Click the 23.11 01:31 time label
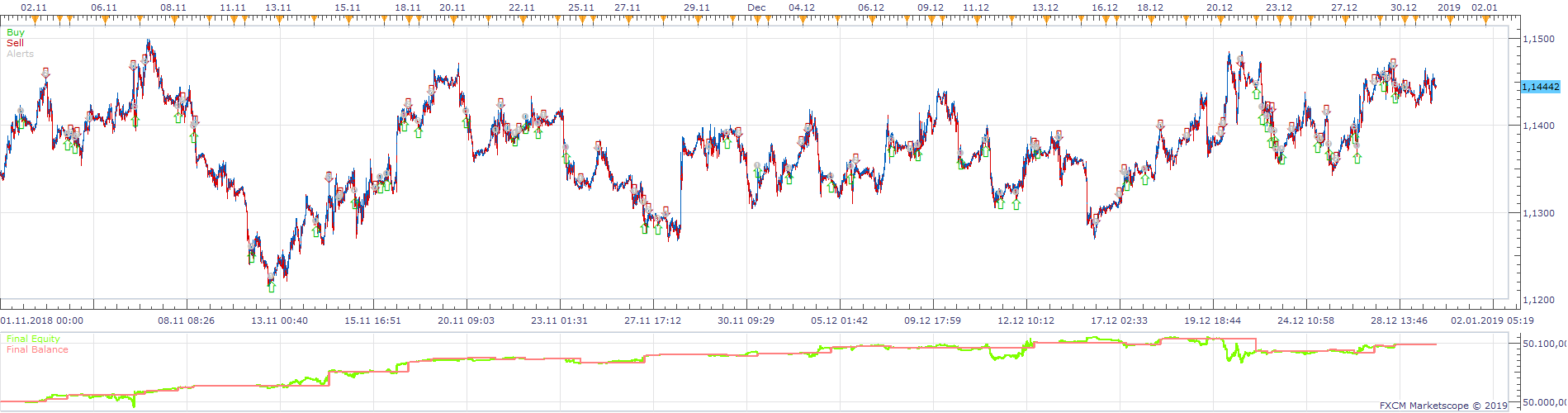The height and width of the screenshot is (413, 1568). click(560, 320)
